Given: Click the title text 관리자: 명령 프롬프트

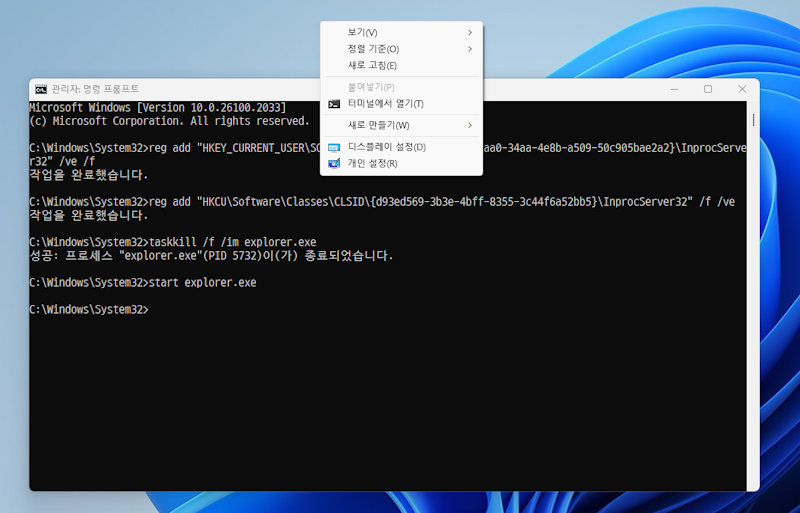Looking at the screenshot, I should click(95, 89).
